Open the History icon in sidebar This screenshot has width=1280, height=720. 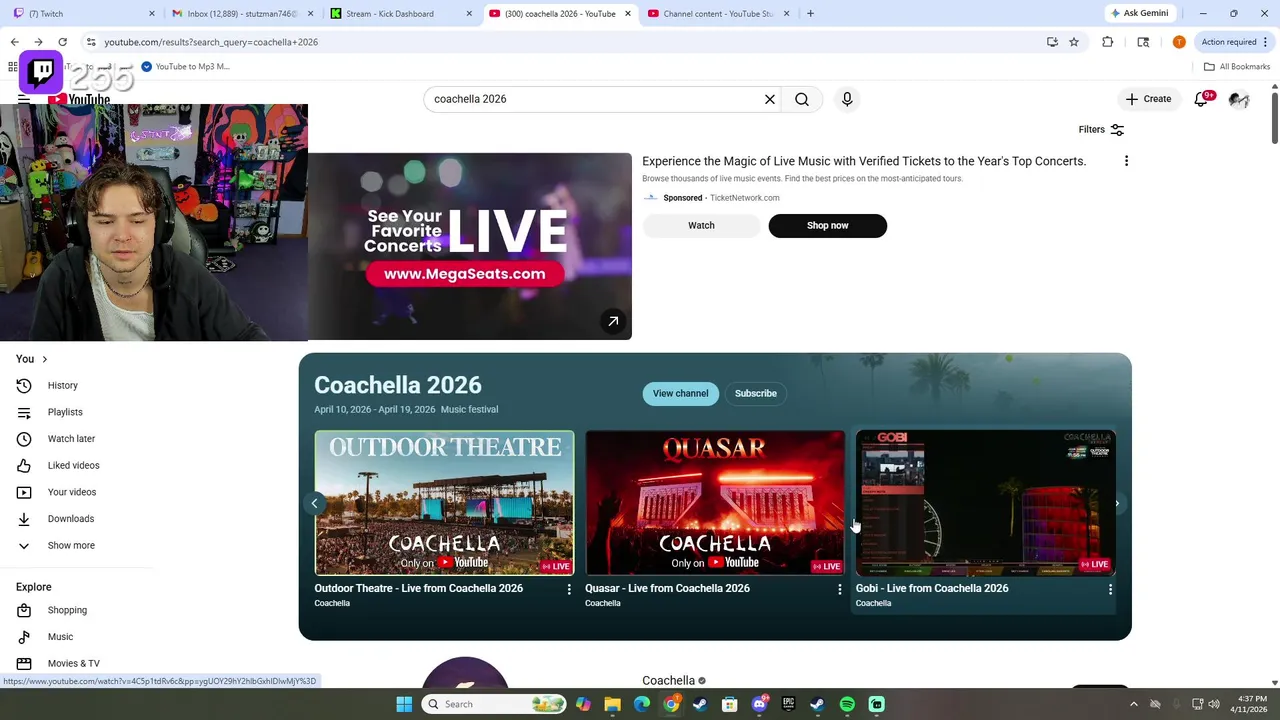pos(24,385)
